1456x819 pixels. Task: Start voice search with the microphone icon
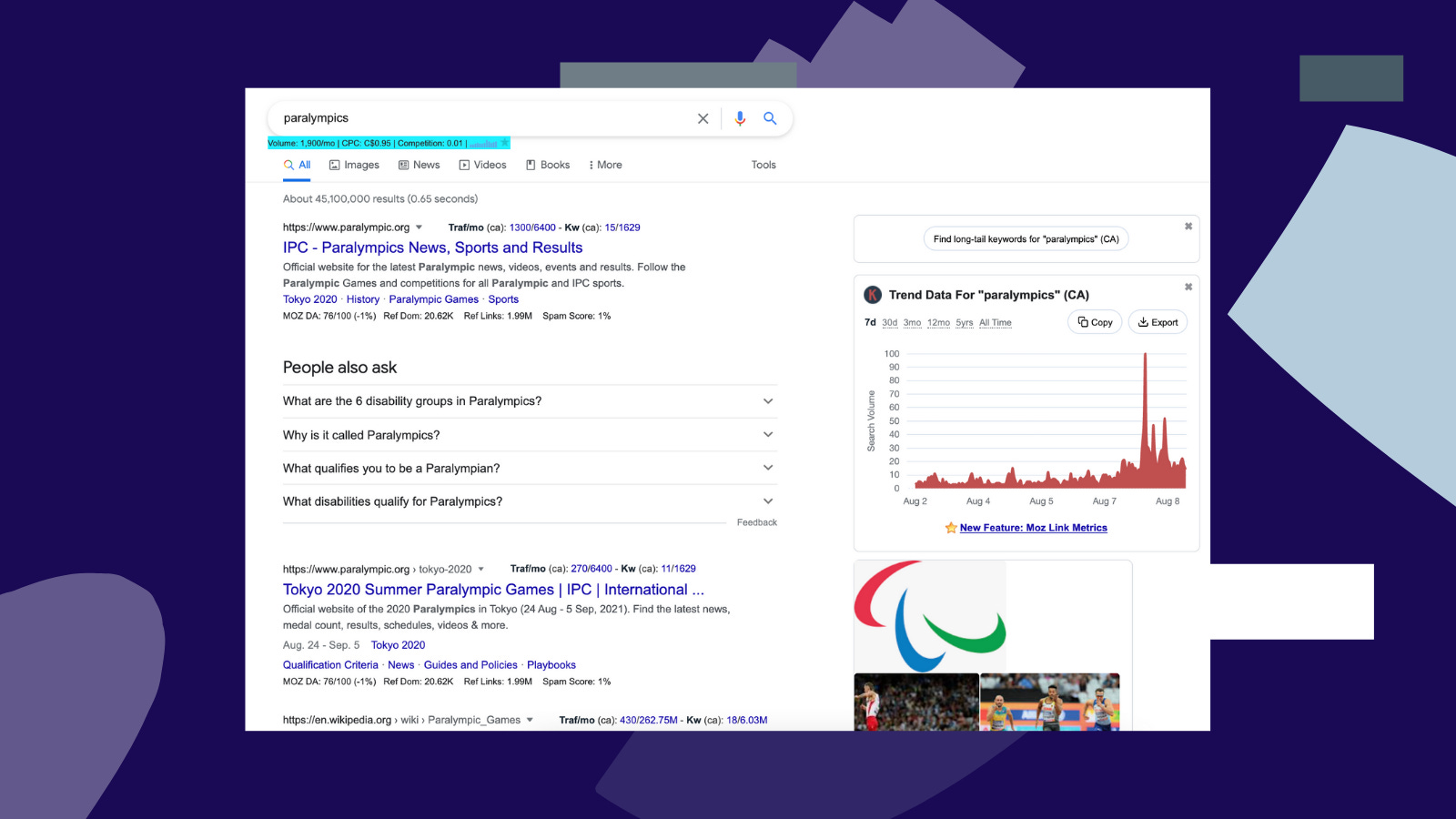[740, 118]
